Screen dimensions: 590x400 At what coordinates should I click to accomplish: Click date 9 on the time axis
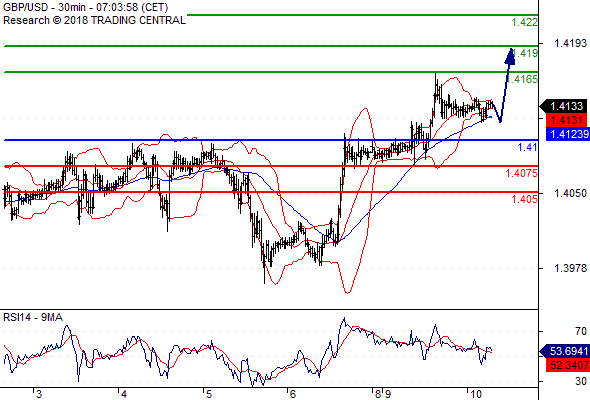pyautogui.click(x=388, y=394)
